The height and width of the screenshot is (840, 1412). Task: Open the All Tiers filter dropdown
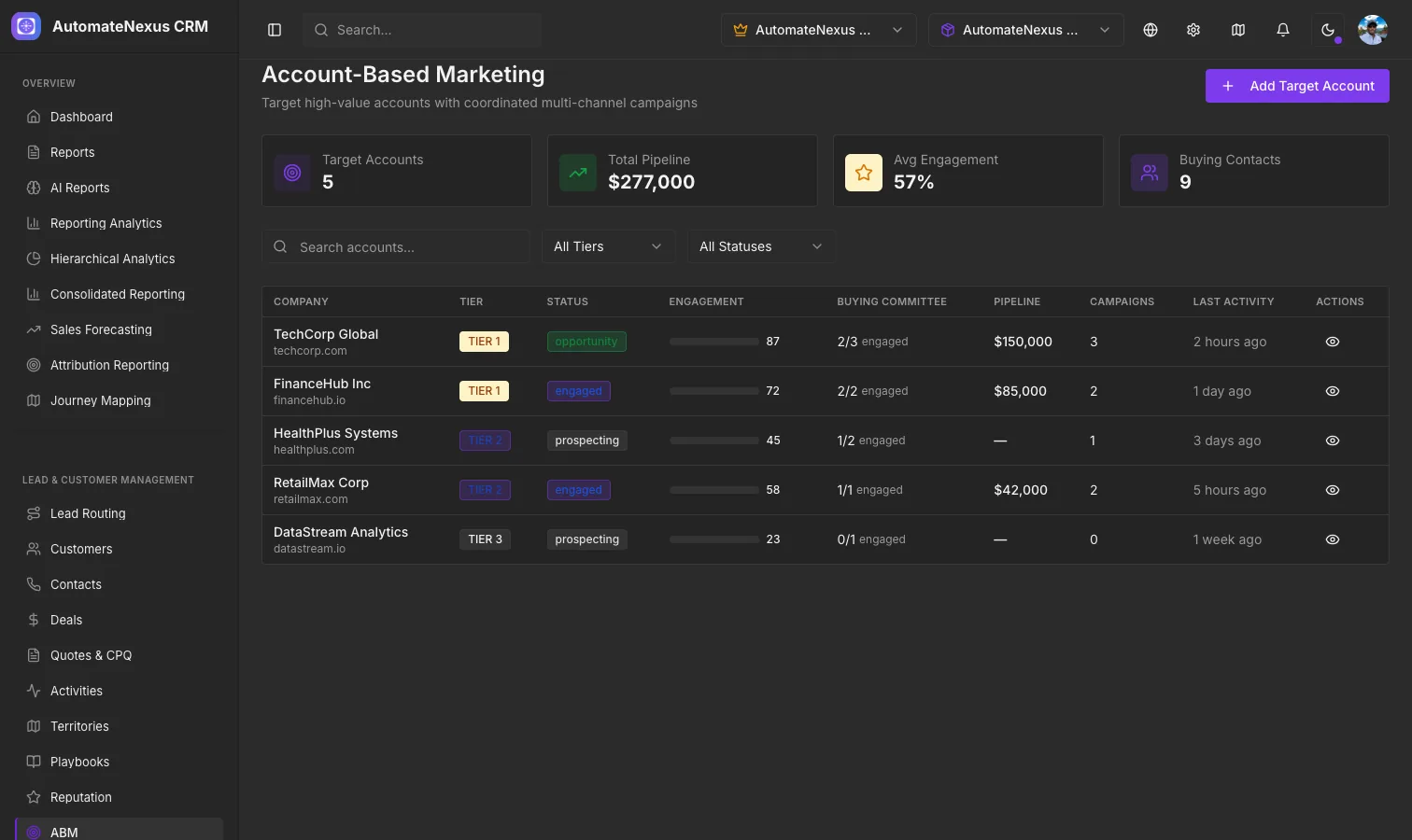[608, 246]
